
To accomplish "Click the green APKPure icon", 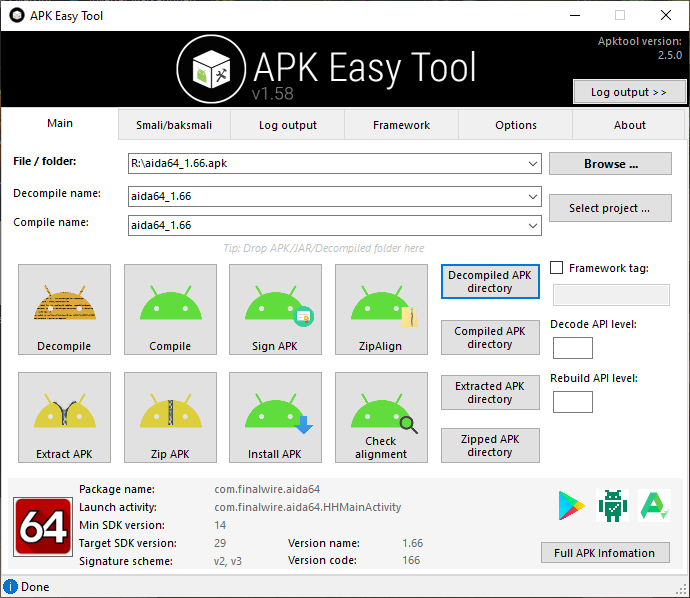I will [655, 506].
